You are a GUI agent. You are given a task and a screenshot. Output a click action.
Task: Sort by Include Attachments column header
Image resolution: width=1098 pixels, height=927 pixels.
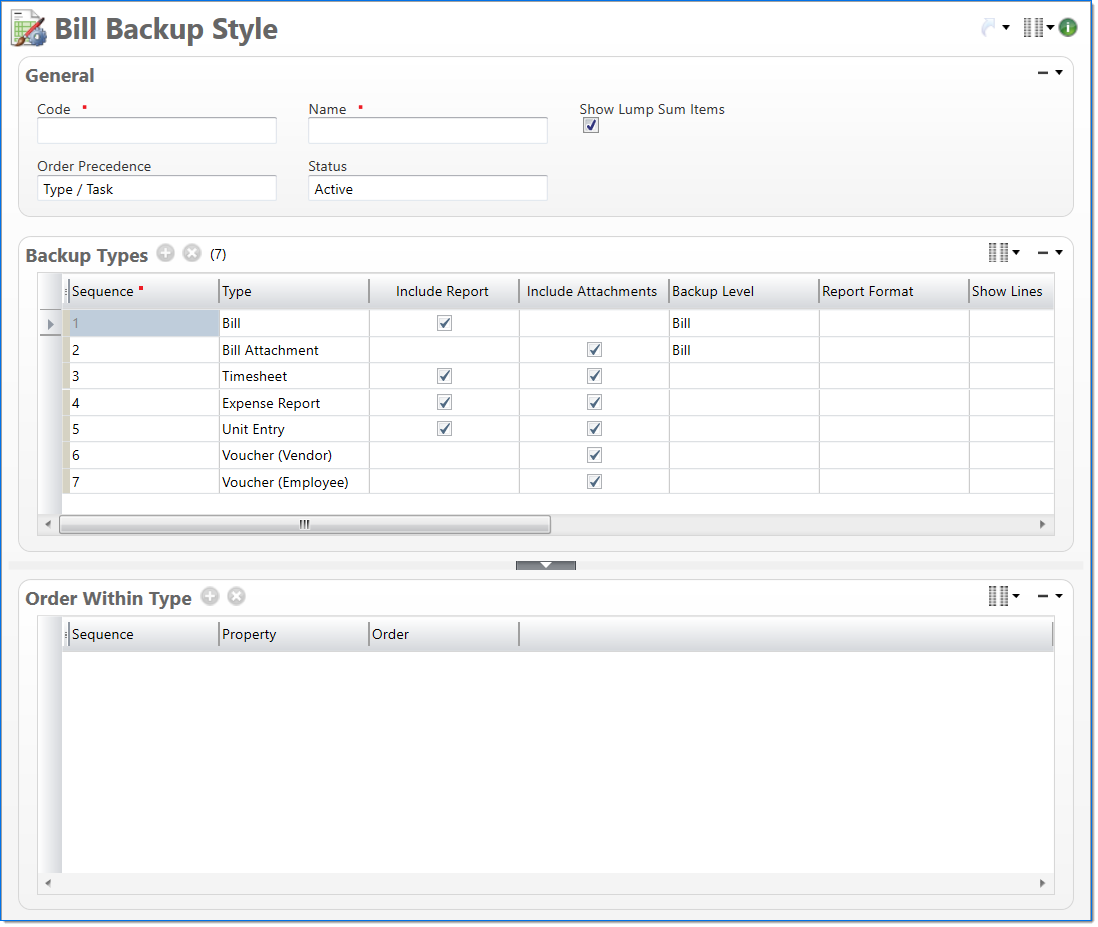coord(592,292)
